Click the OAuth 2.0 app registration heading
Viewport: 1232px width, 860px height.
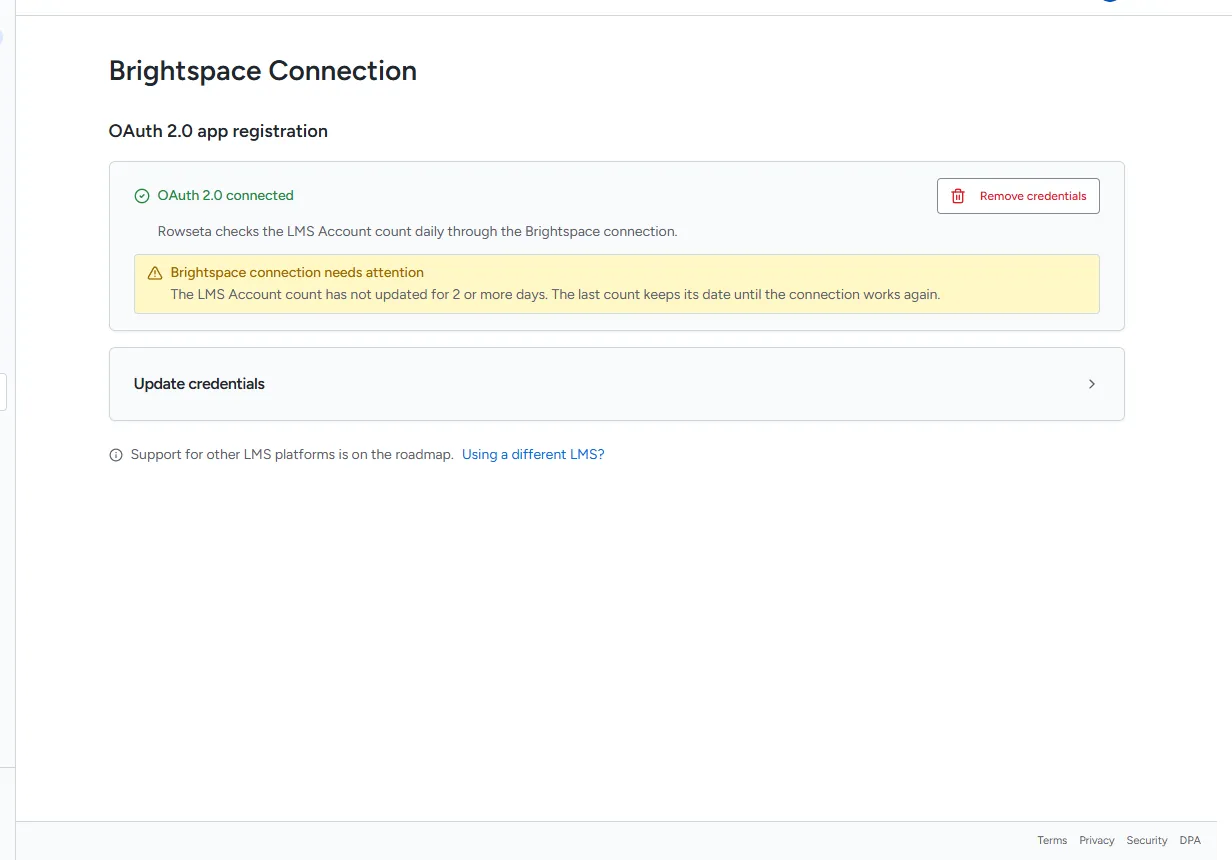[x=218, y=131]
